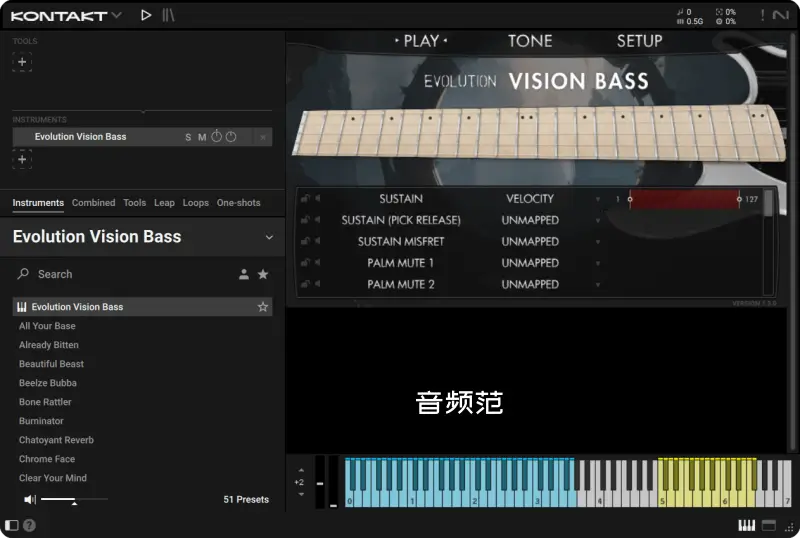Screen dimensions: 800x538
Task: Open the One-shots tab
Action: tap(238, 203)
